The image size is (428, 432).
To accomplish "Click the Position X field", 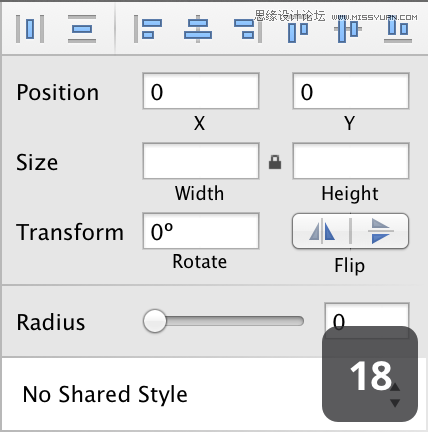I will (201, 91).
